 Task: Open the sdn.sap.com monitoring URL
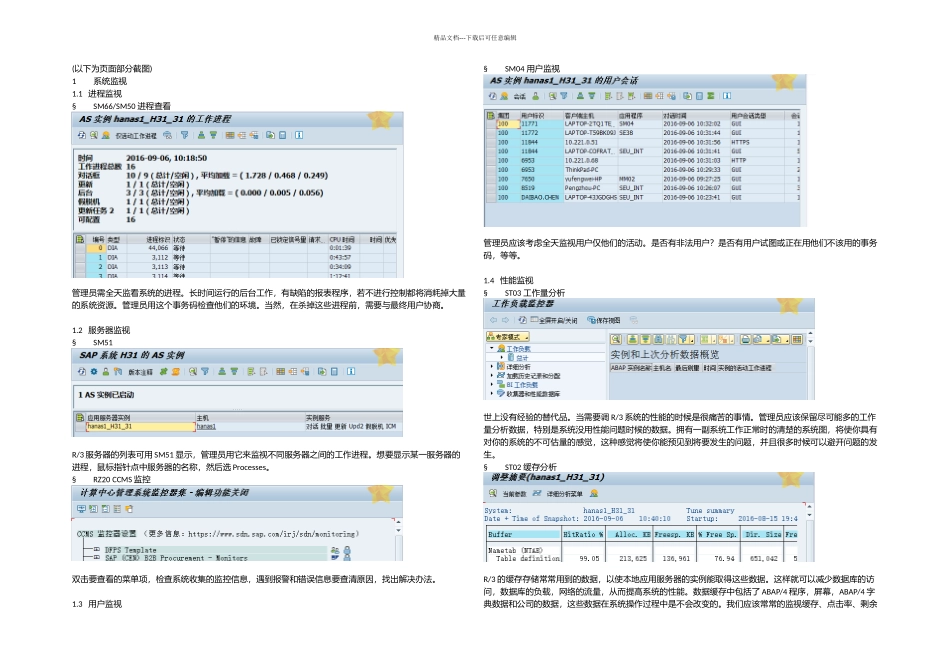pos(273,534)
